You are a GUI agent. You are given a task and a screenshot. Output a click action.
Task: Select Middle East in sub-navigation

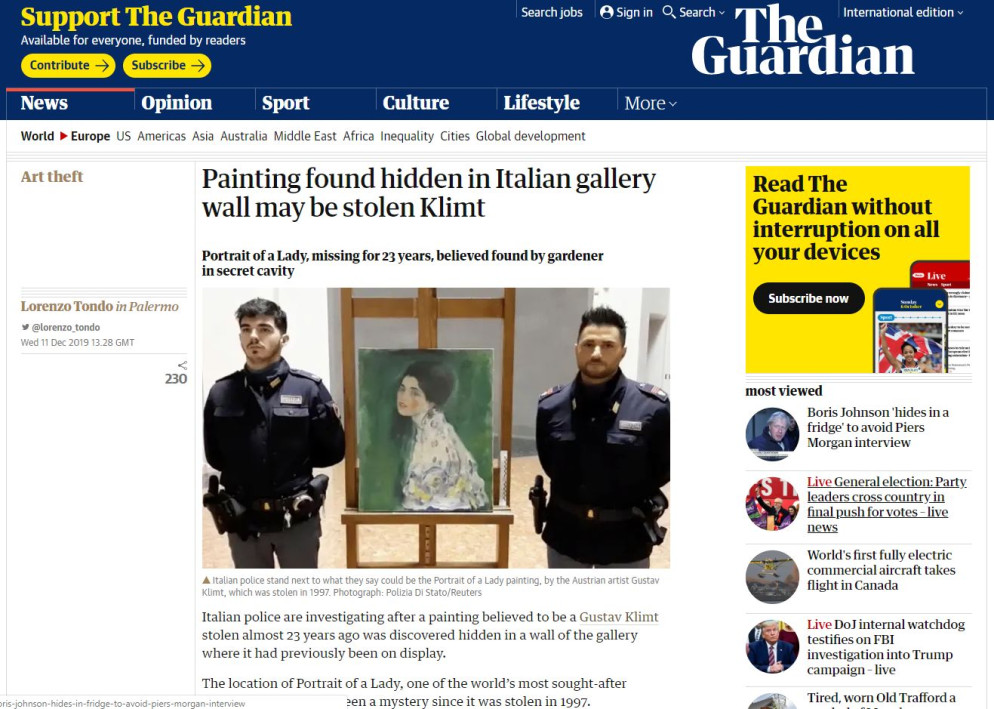[x=305, y=136]
